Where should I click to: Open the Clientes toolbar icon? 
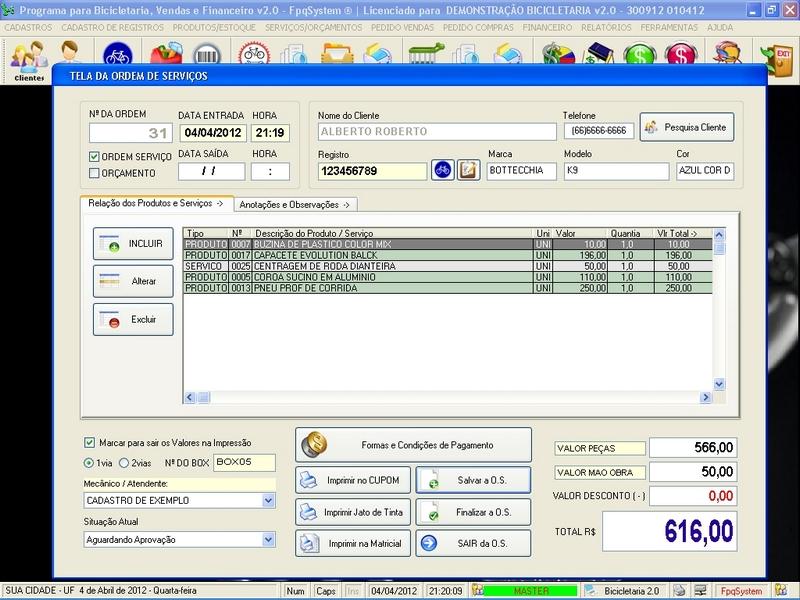(x=28, y=60)
